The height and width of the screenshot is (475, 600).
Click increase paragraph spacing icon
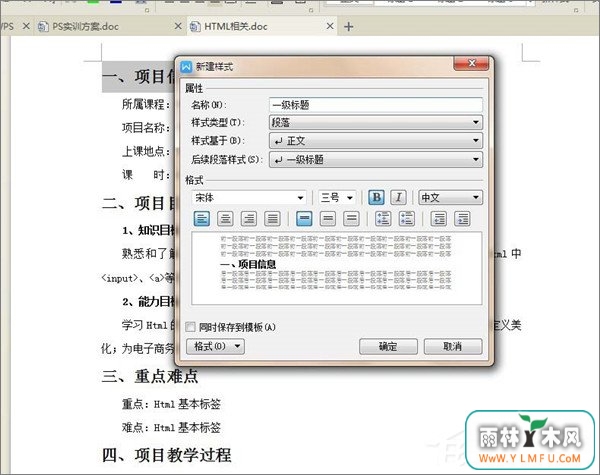click(x=383, y=219)
